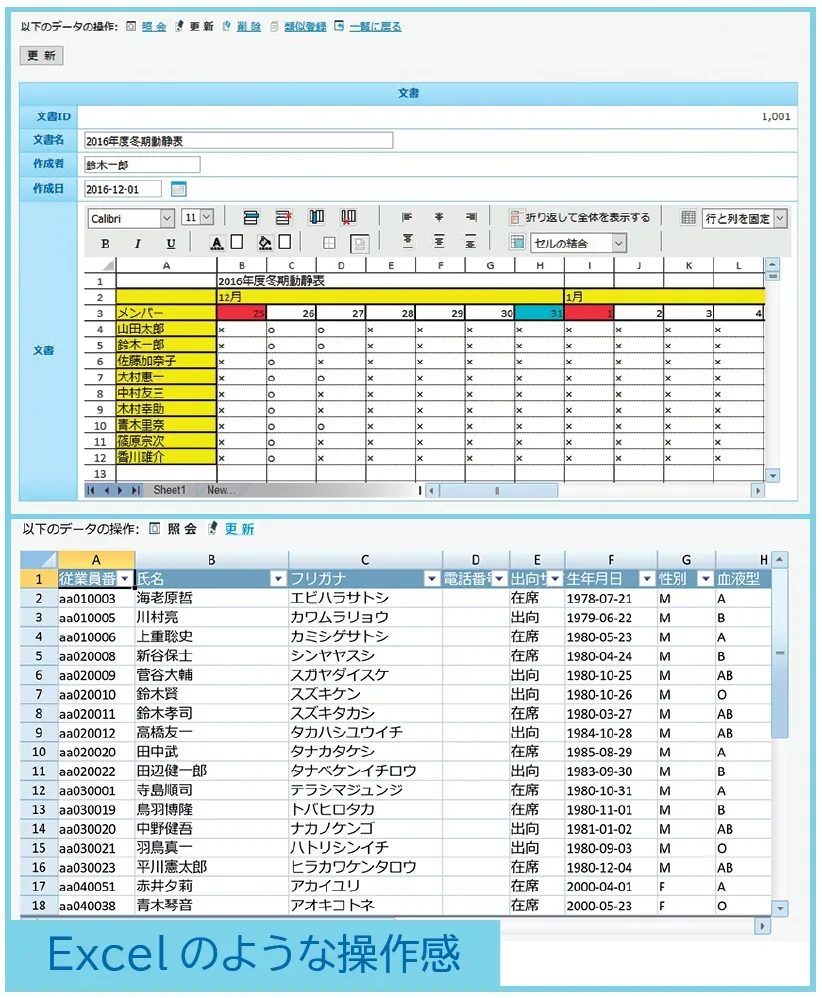The image size is (822, 998).
Task: Click the Bold formatting button
Action: click(x=105, y=243)
